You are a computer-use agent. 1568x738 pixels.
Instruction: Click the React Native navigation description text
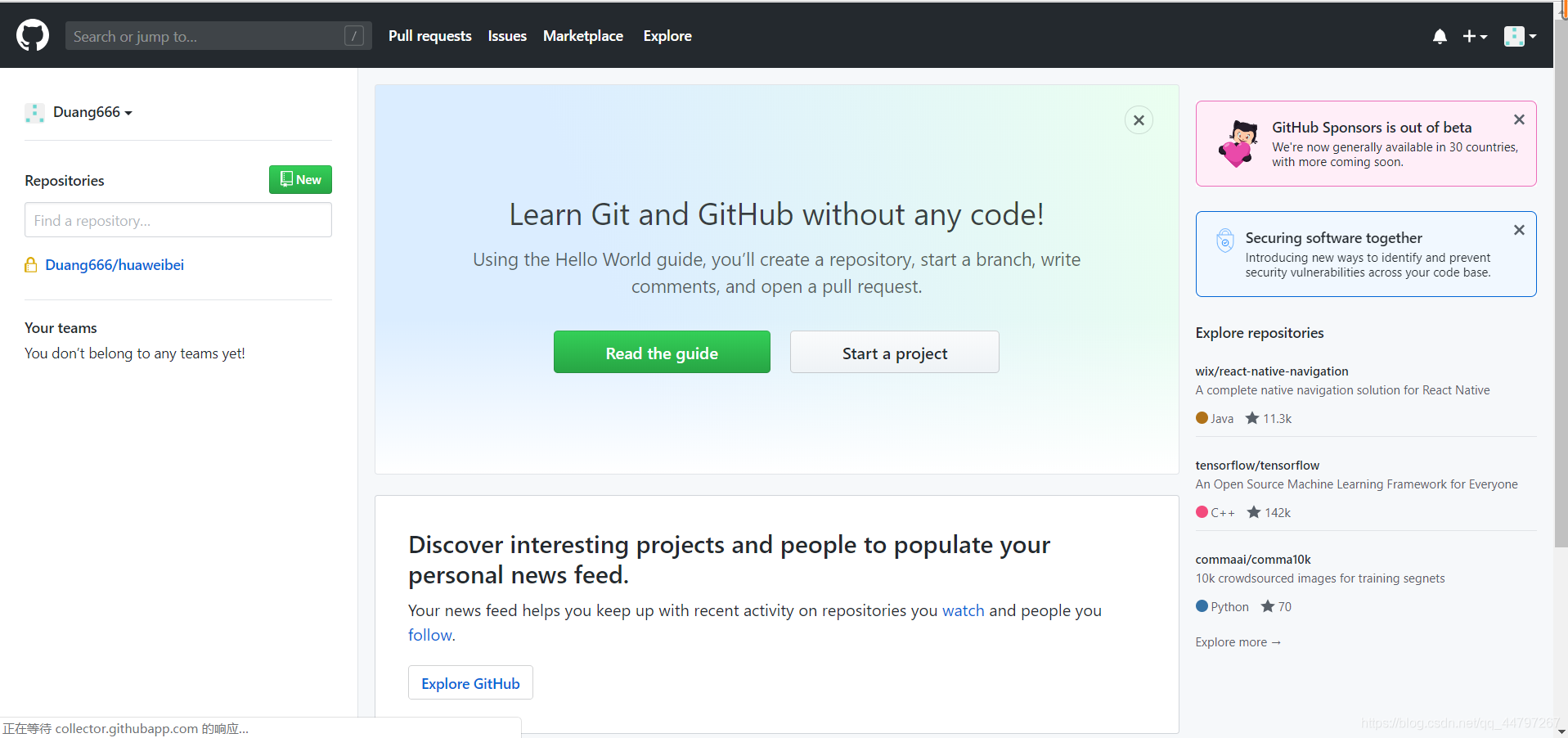(1342, 389)
